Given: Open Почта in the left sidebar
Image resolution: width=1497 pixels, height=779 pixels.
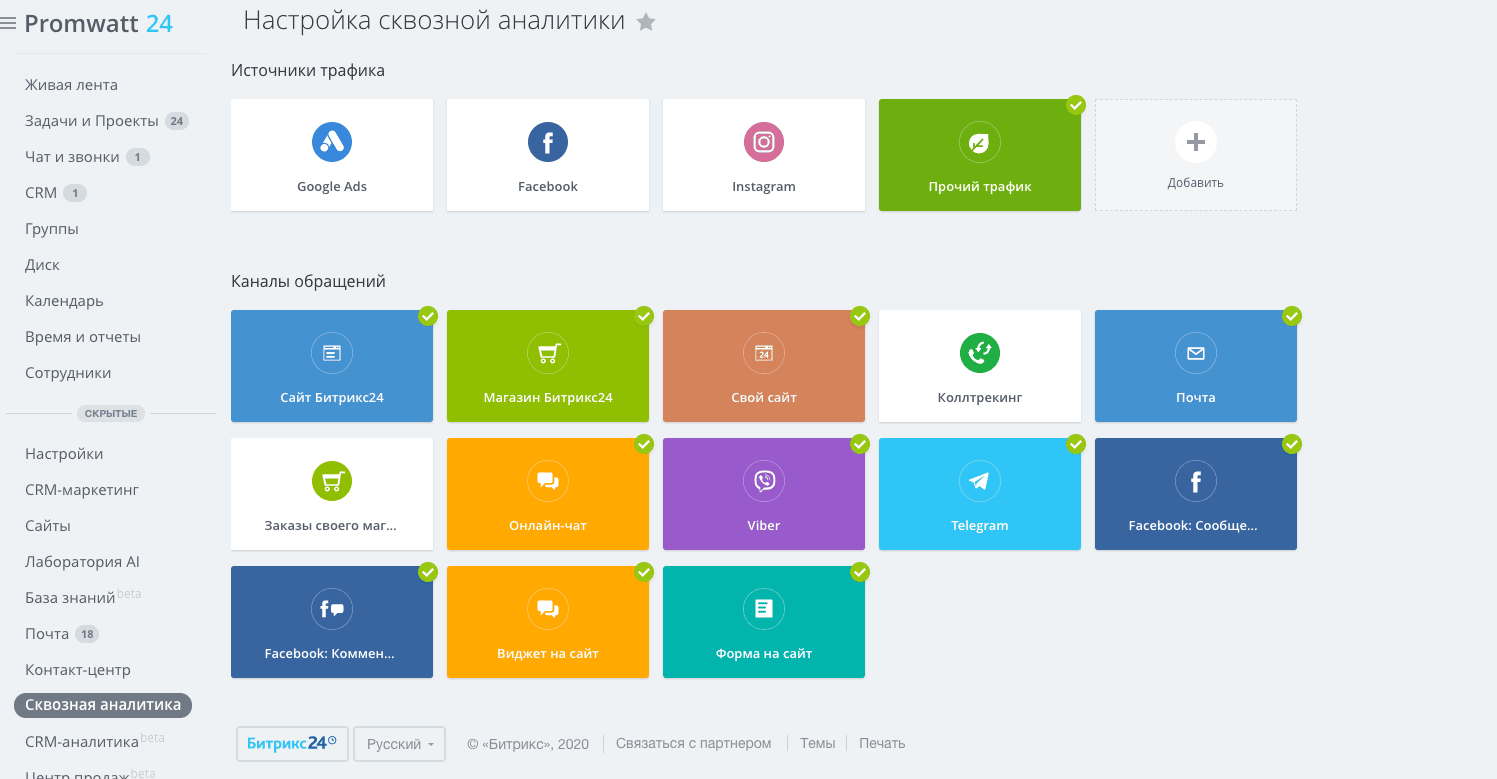Looking at the screenshot, I should (47, 634).
